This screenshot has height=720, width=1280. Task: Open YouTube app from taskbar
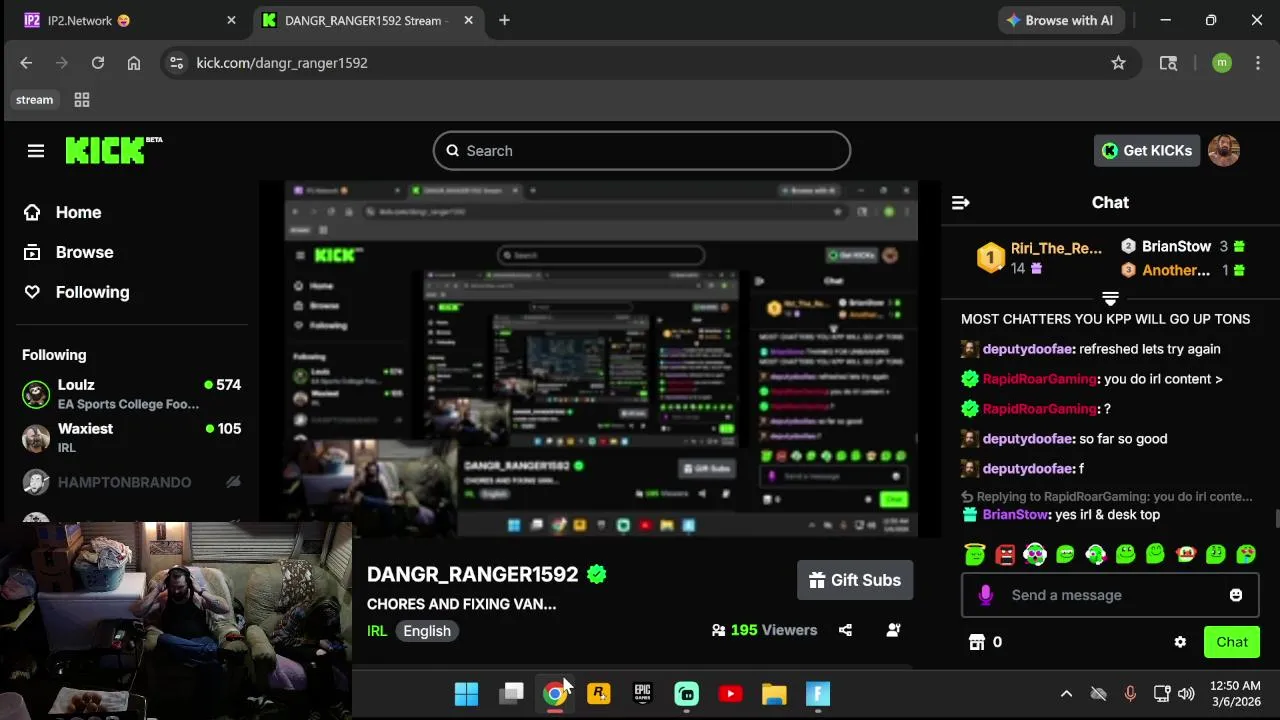click(730, 694)
